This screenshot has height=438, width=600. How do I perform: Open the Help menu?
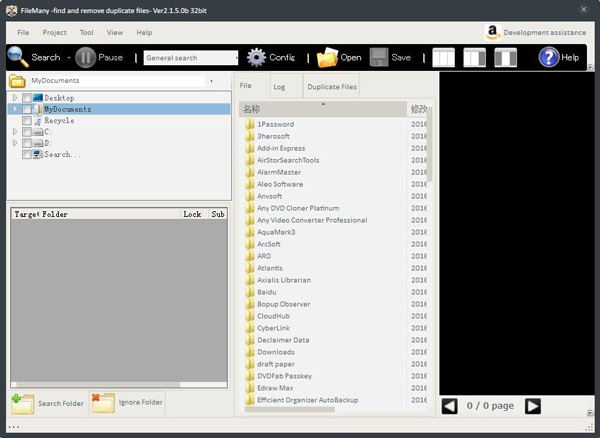point(144,33)
